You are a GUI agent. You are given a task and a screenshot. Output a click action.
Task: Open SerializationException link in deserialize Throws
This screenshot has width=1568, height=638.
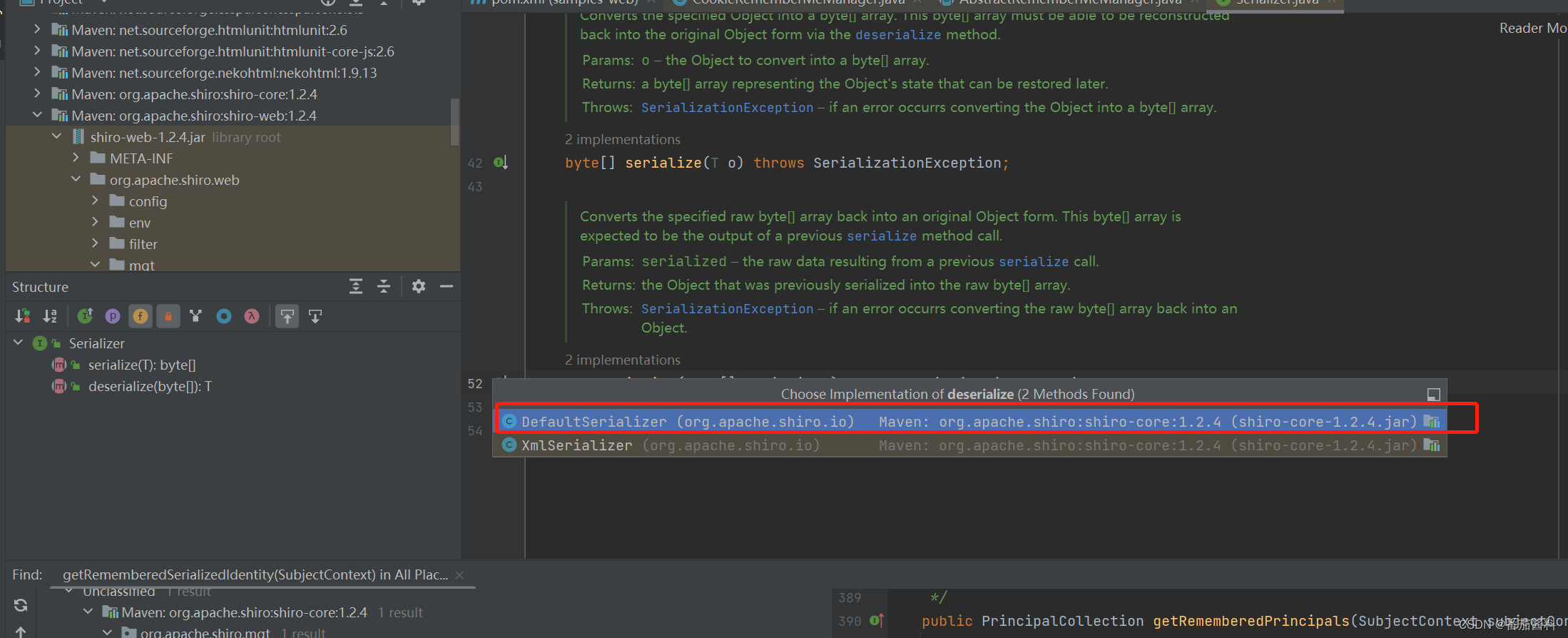click(x=727, y=308)
